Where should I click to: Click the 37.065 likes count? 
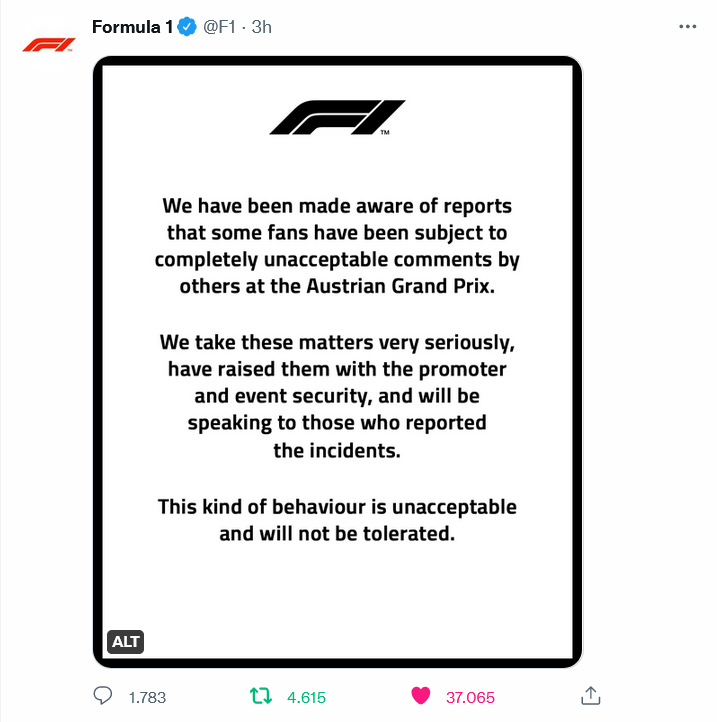[469, 697]
